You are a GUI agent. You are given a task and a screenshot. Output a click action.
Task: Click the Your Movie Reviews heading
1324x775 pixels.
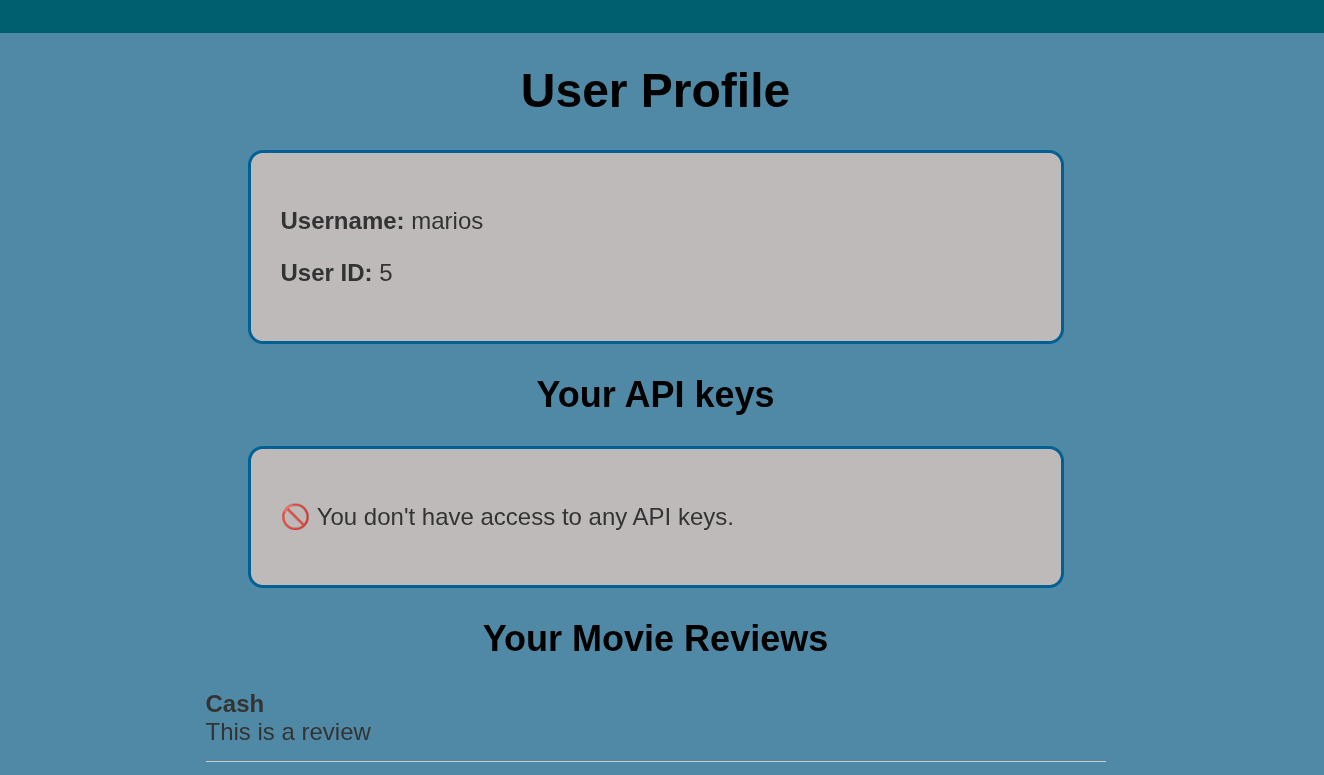(x=655, y=639)
